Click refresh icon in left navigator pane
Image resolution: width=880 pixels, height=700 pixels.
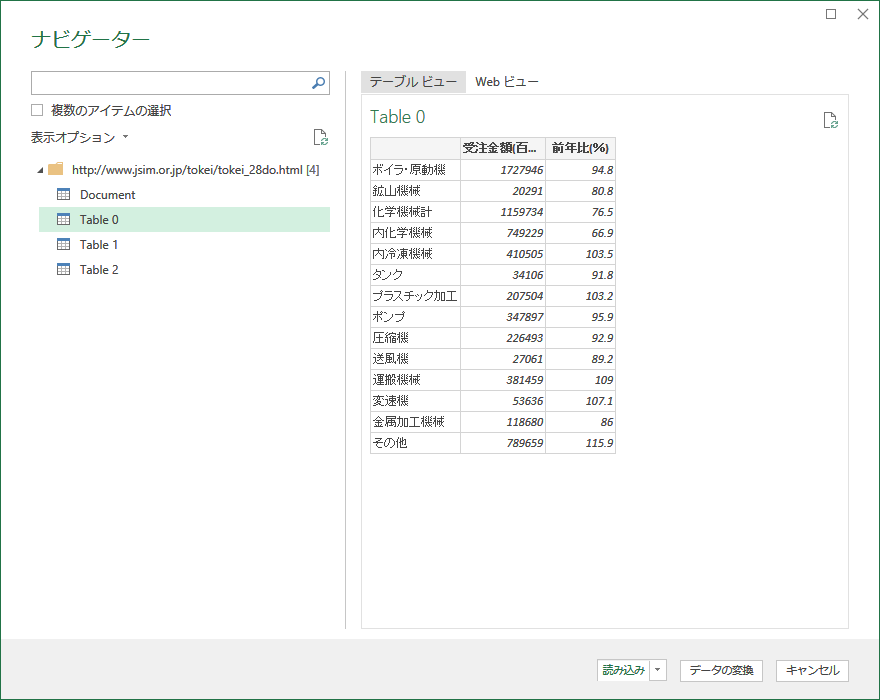(320, 138)
